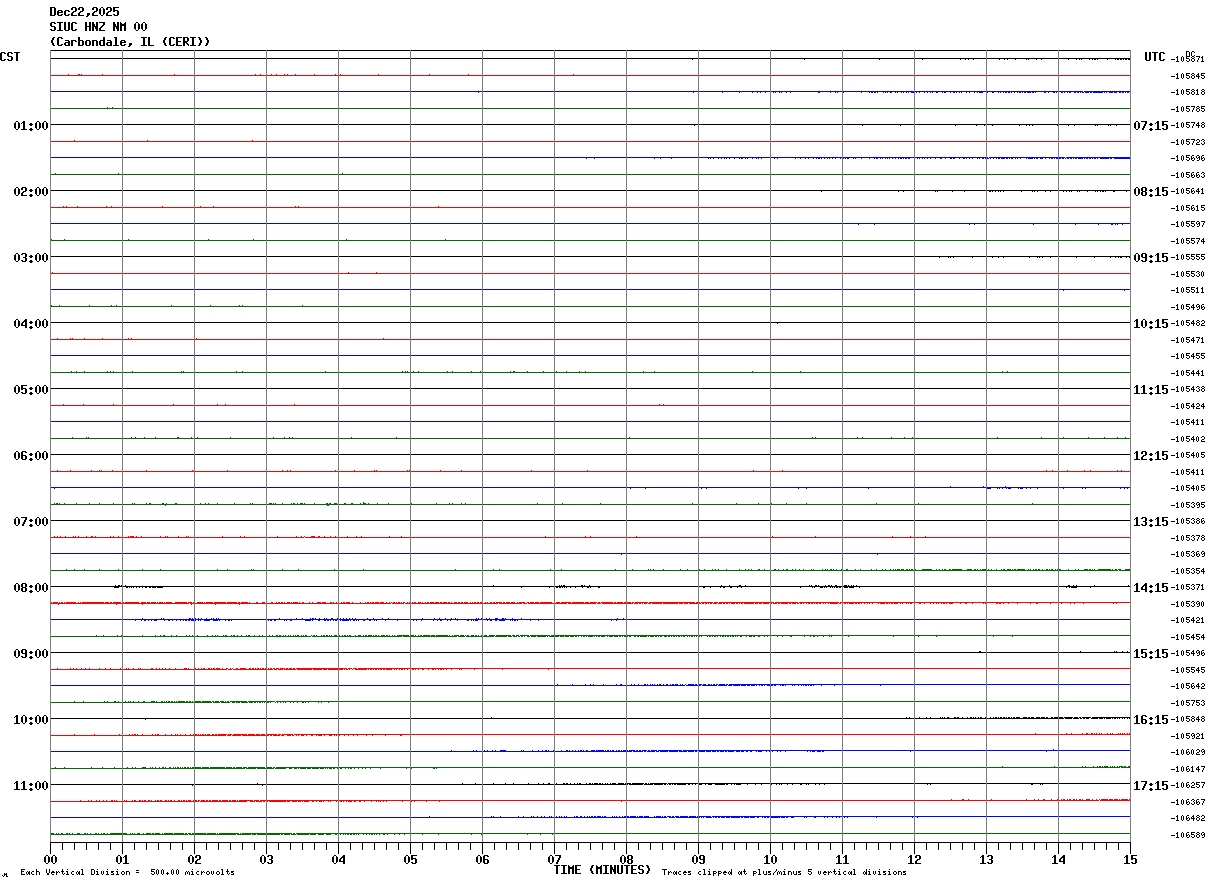Click the 16:15 UTC time label

click(x=1150, y=719)
